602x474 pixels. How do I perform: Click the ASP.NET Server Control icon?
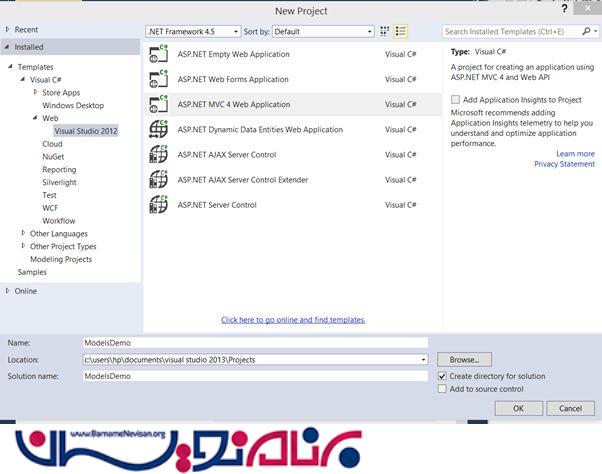pos(158,204)
